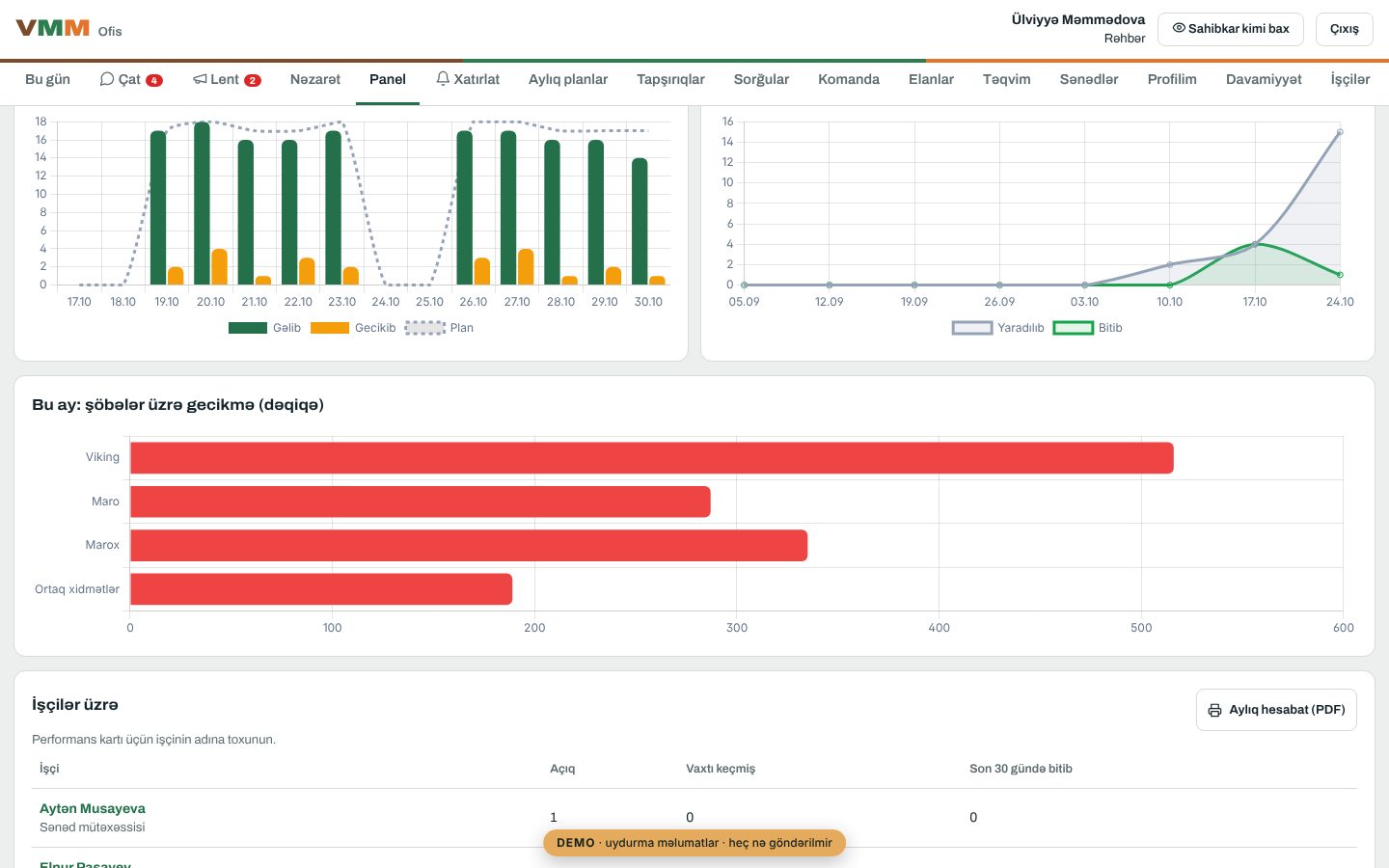Go to the Sənədlər tab

click(1089, 79)
